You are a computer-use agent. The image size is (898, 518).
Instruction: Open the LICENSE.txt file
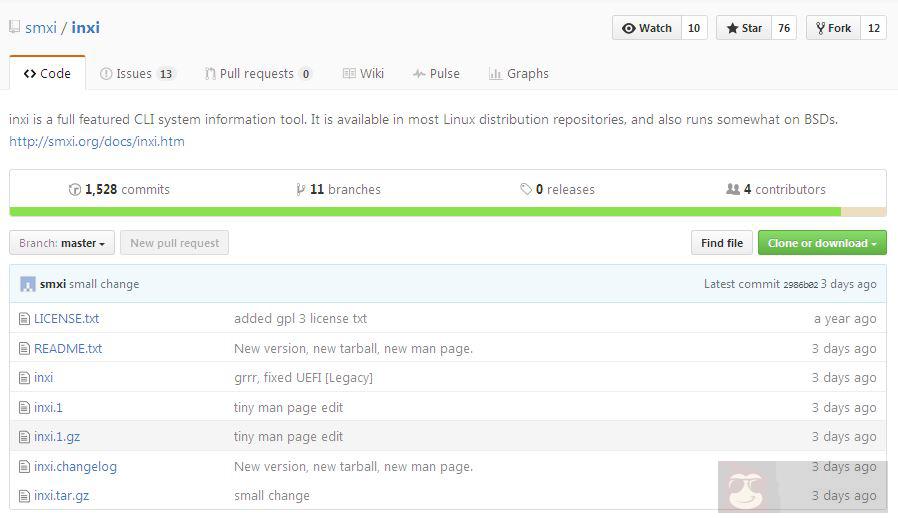point(66,319)
